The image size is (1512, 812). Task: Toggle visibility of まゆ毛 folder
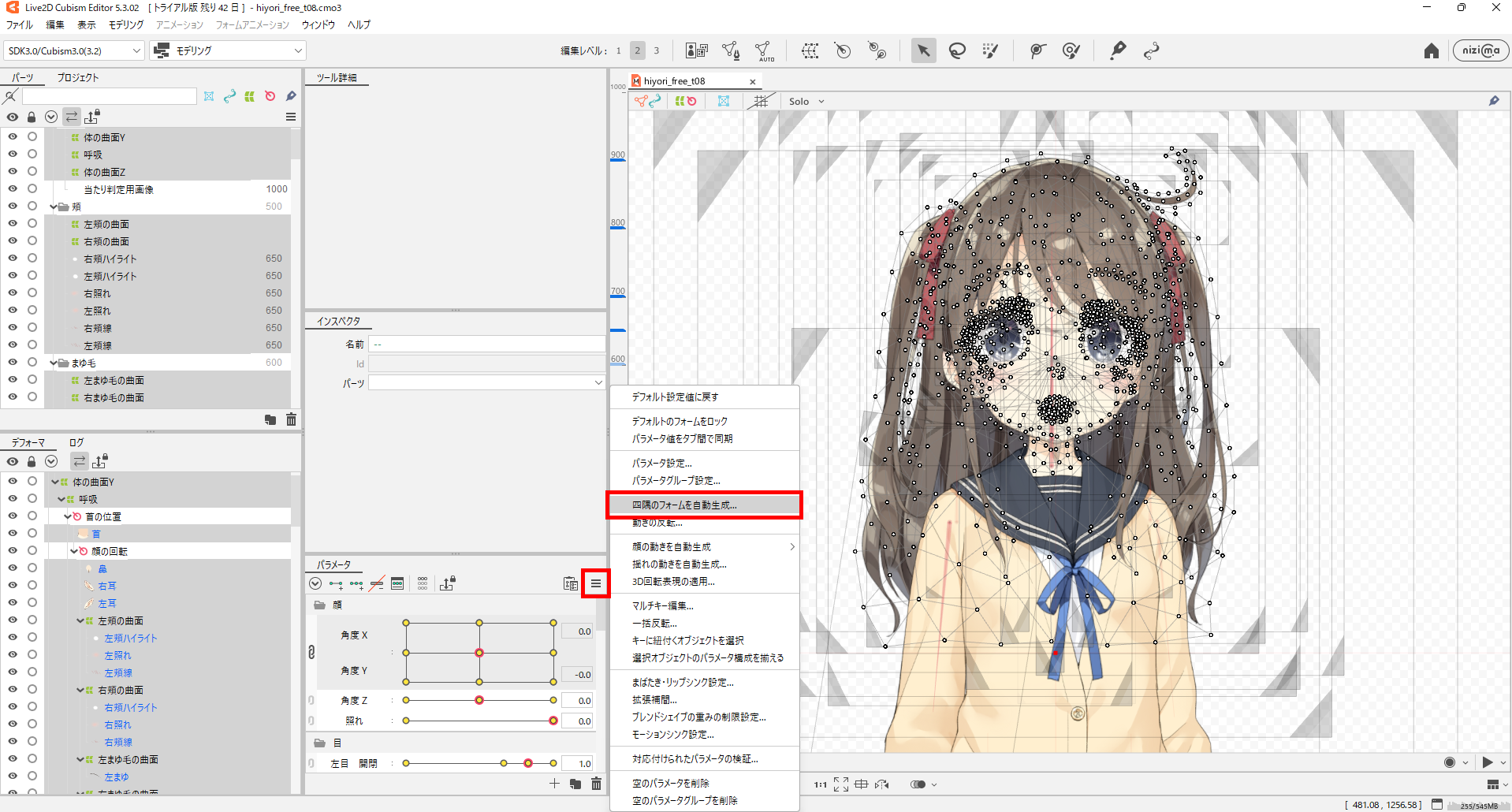(x=13, y=362)
